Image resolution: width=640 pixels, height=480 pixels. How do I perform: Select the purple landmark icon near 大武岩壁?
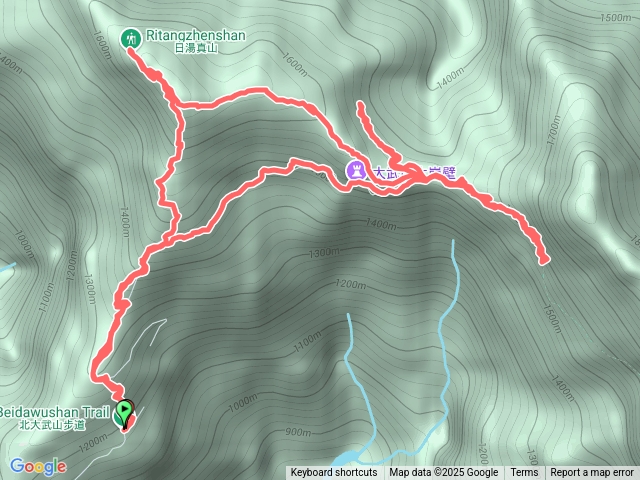356,171
